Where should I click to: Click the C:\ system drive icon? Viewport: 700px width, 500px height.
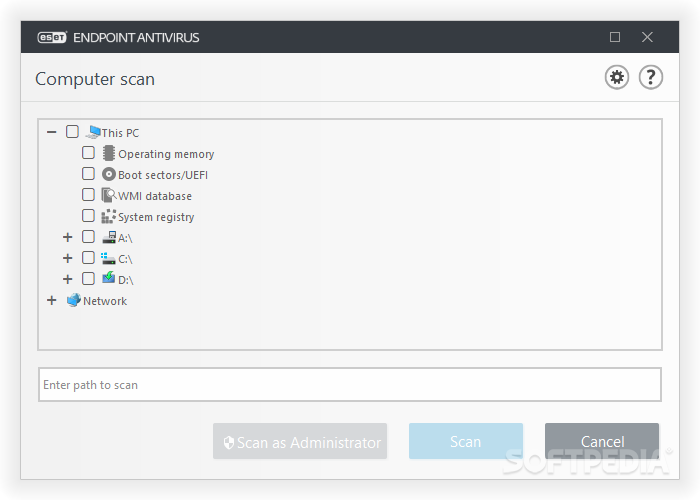tap(108, 258)
